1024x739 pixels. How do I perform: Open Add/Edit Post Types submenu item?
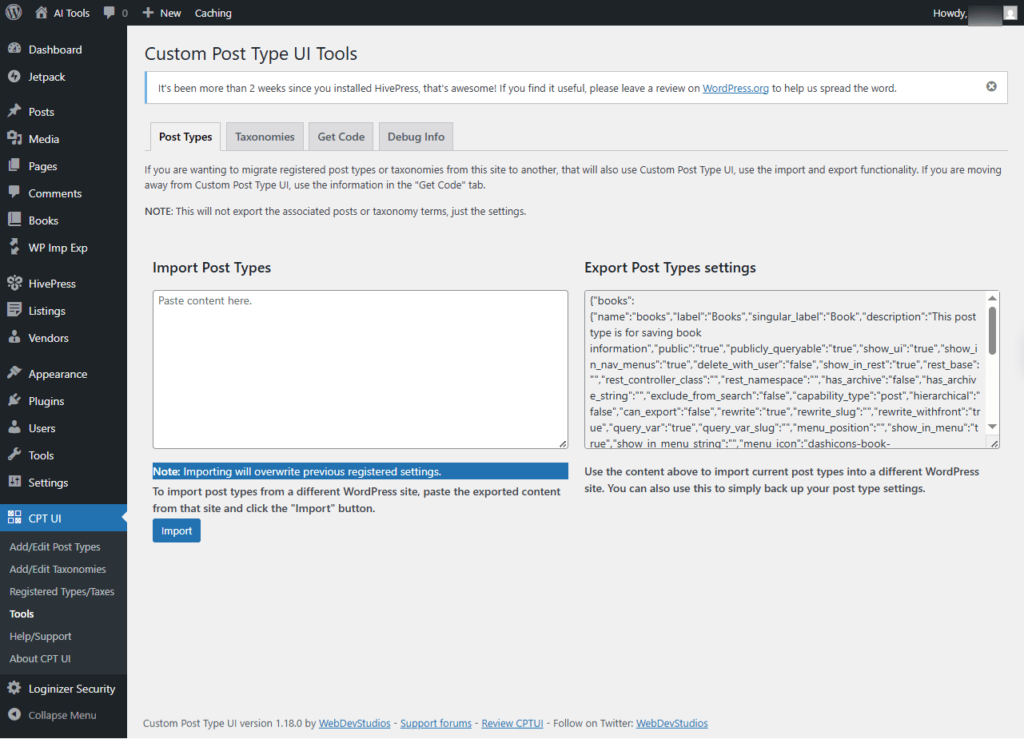click(x=55, y=547)
